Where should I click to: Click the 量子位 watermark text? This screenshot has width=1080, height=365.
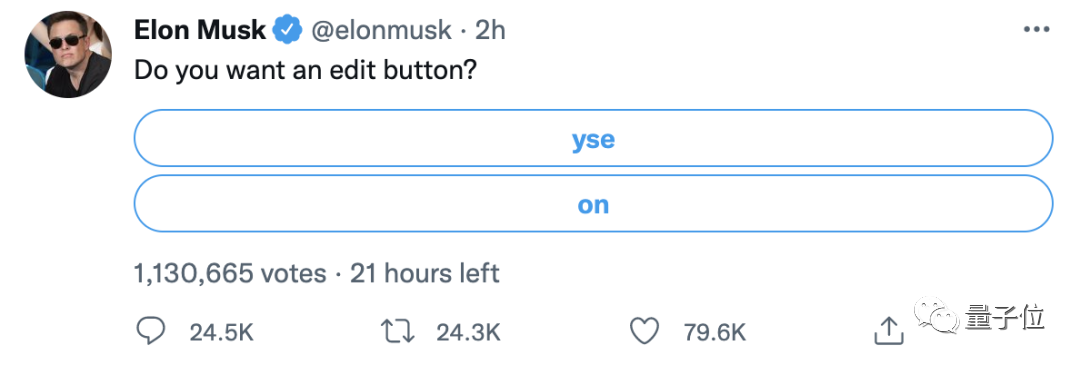click(1003, 317)
